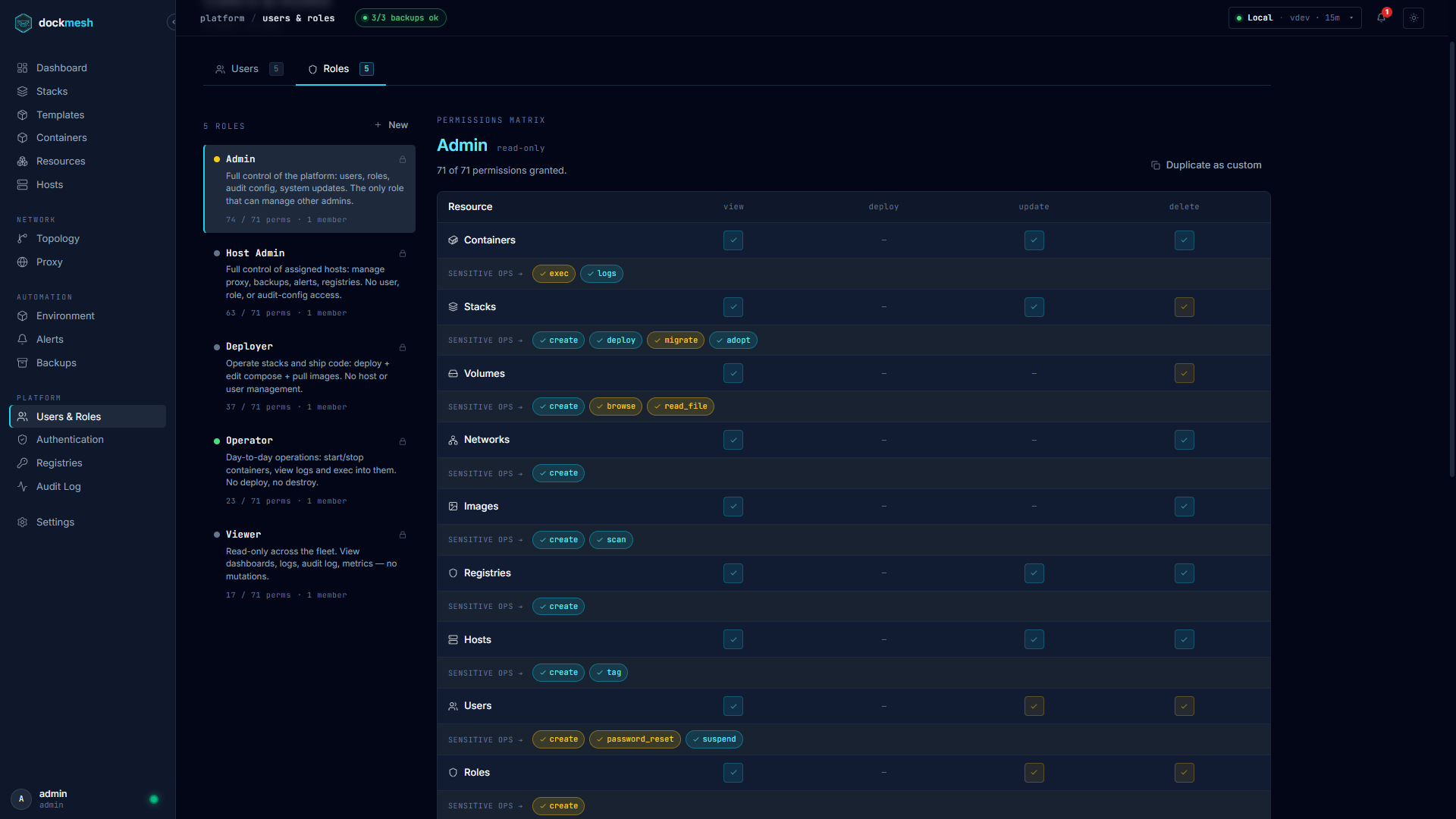
Task: Create a New role
Action: pyautogui.click(x=391, y=125)
